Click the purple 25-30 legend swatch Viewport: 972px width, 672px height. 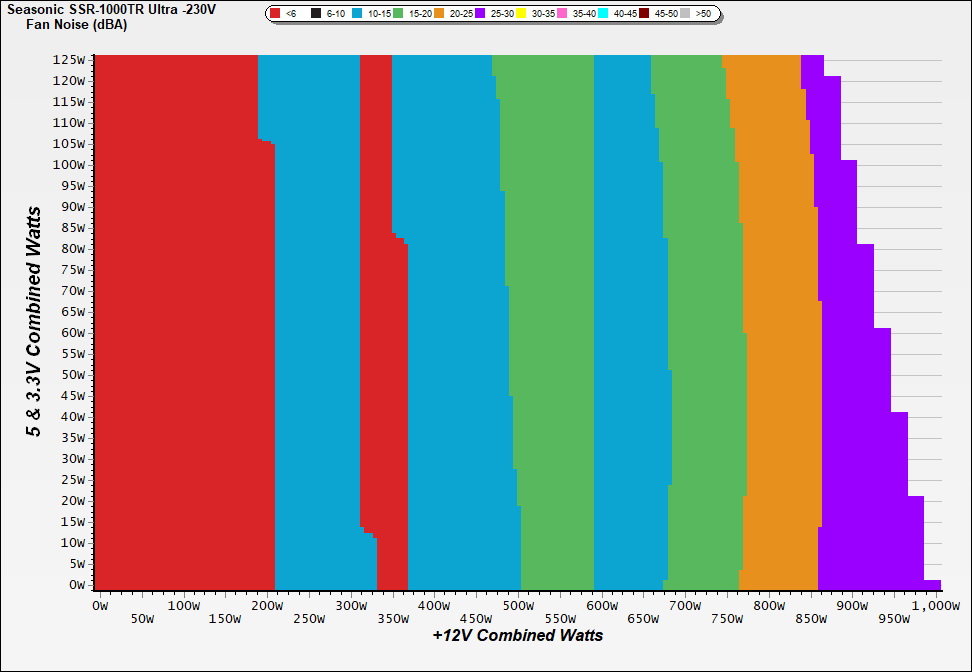coord(480,14)
